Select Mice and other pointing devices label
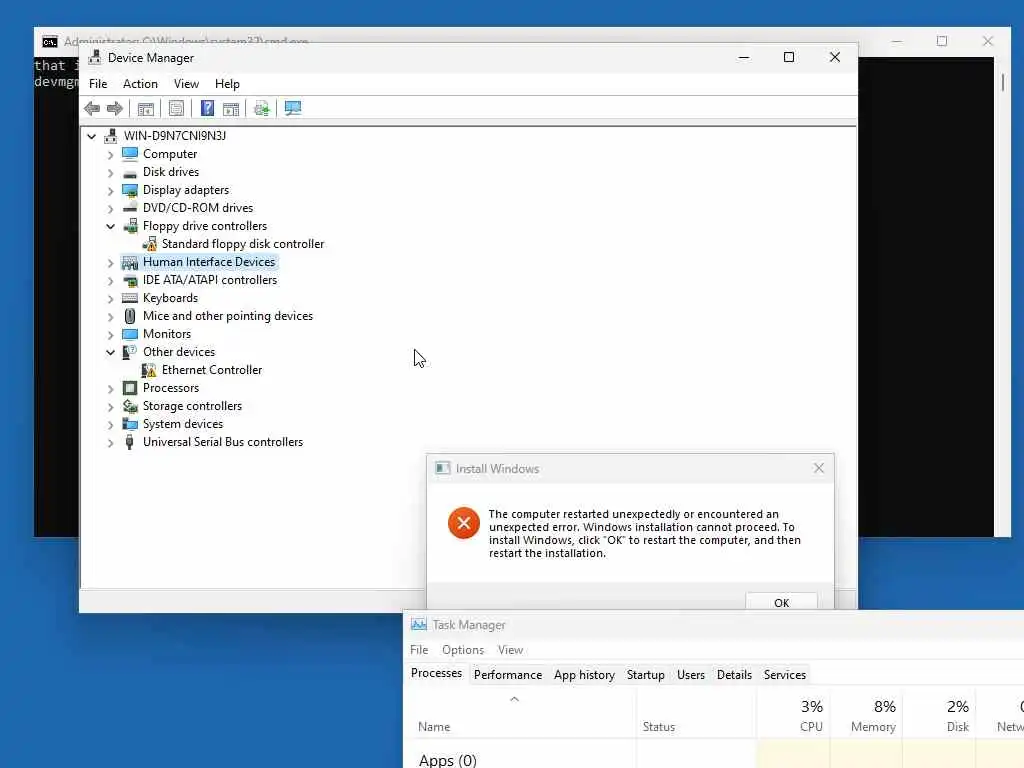Screen dimensions: 1024x768 click(x=228, y=316)
